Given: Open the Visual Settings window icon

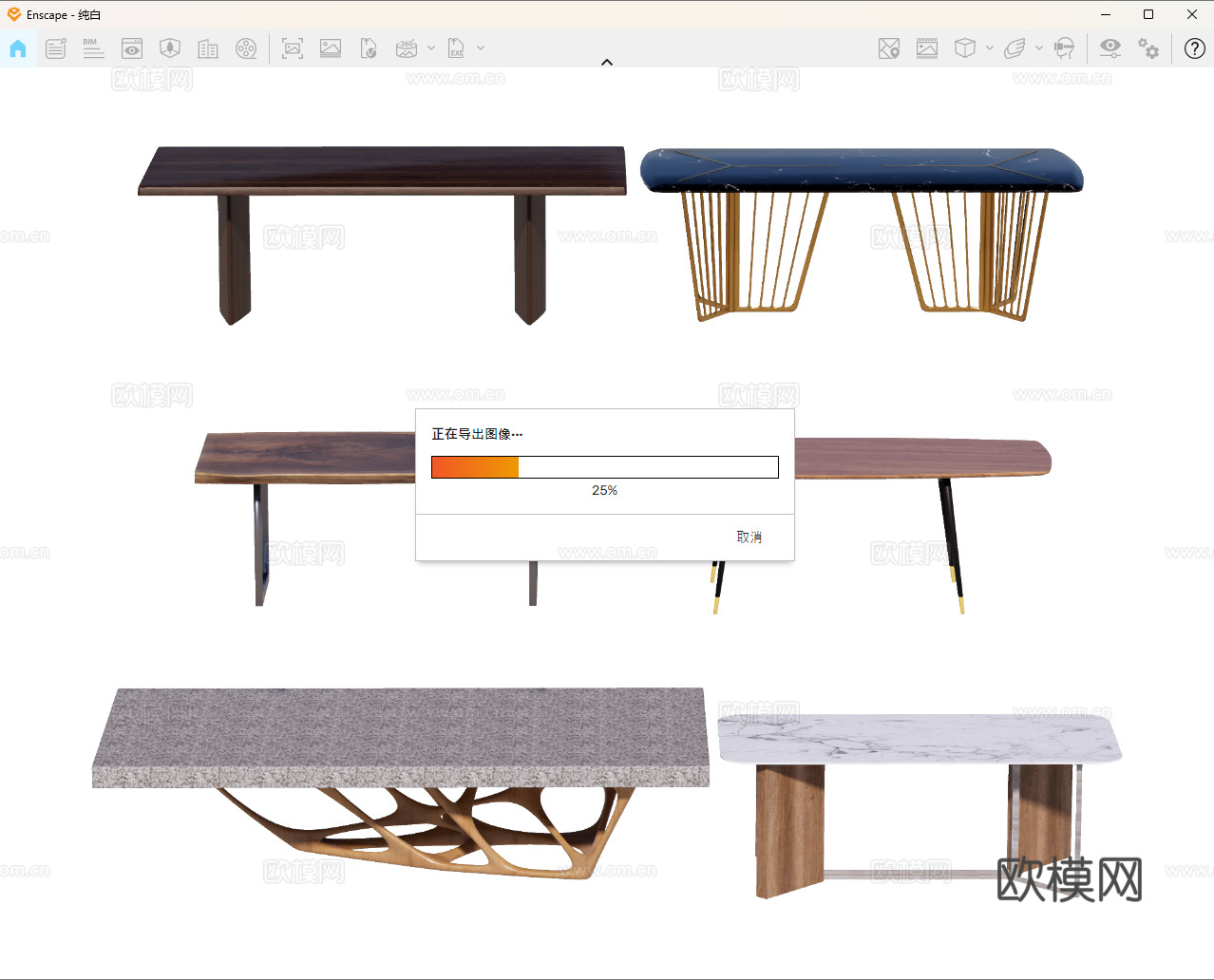Looking at the screenshot, I should click(x=132, y=48).
